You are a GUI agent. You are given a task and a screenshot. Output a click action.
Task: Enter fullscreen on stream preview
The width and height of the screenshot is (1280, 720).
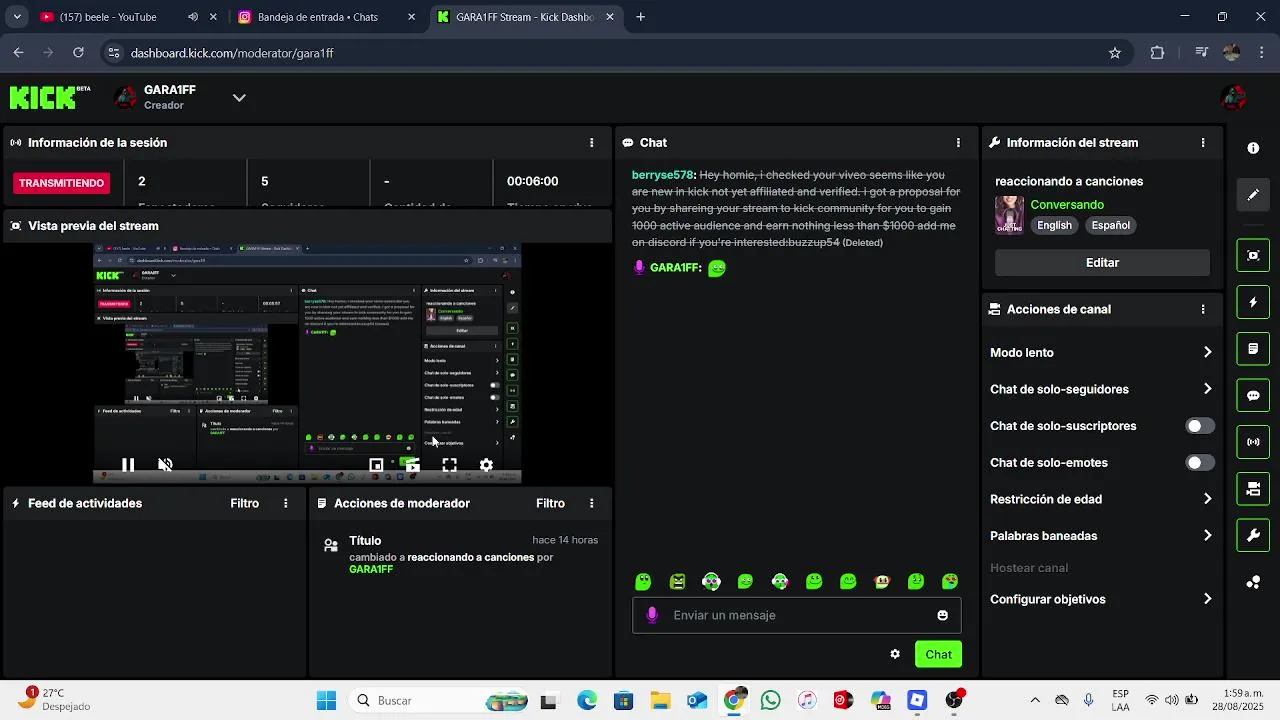point(449,465)
